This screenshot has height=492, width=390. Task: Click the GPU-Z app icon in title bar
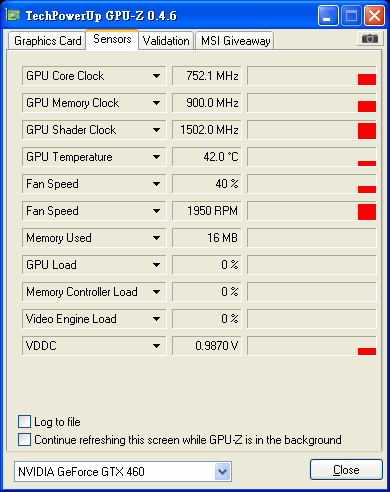click(x=13, y=15)
